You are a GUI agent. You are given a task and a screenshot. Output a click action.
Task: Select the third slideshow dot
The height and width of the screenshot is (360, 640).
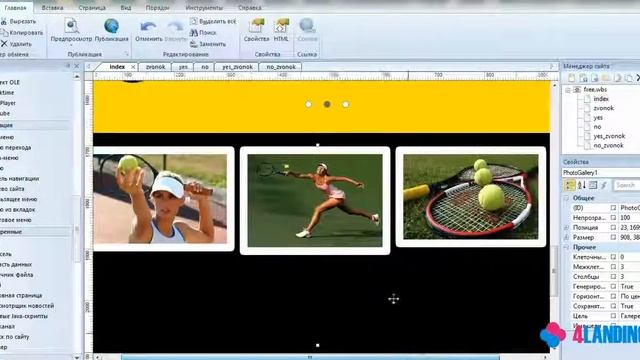pyautogui.click(x=346, y=104)
